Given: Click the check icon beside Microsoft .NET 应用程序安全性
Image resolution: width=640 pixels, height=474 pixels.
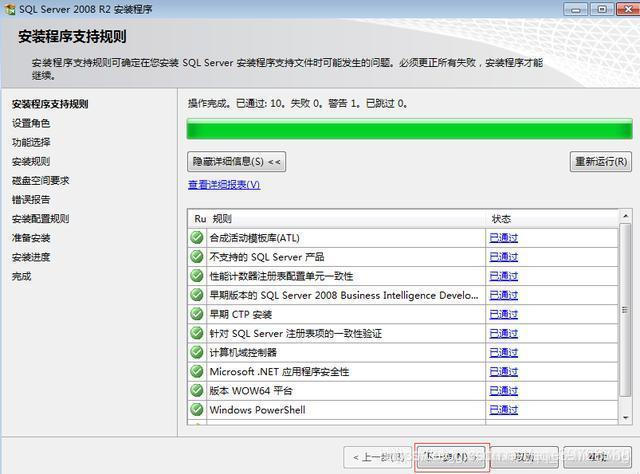Looking at the screenshot, I should tap(197, 371).
